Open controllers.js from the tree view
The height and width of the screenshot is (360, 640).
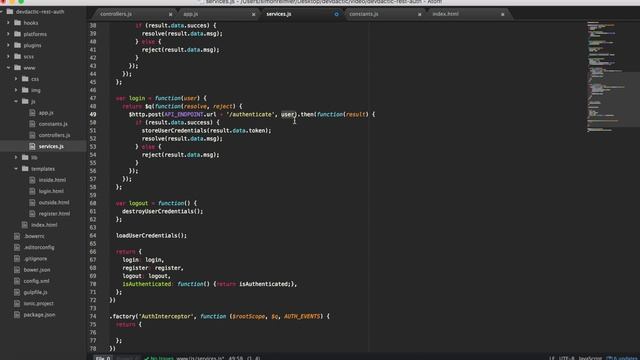tap(54, 135)
